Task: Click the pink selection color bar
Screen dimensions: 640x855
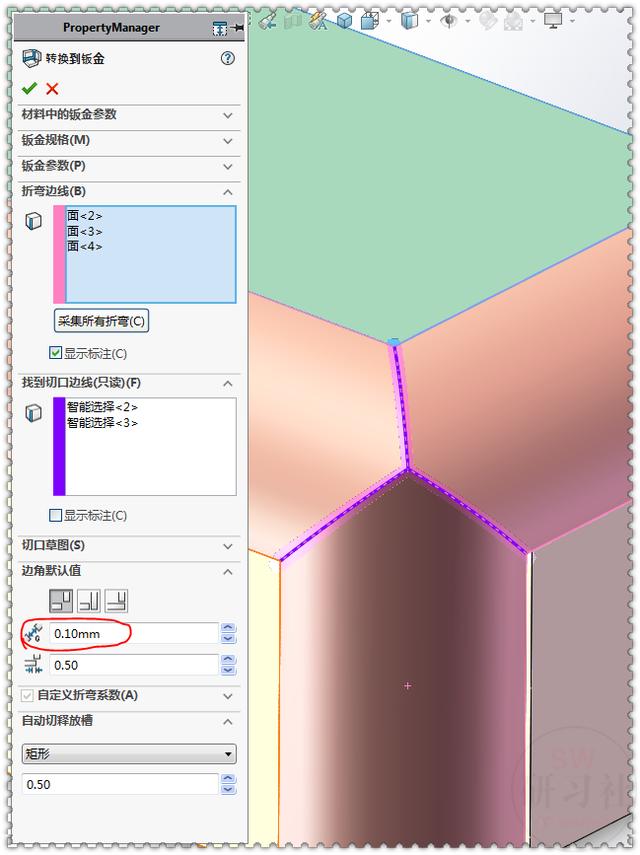Action: pyautogui.click(x=59, y=254)
